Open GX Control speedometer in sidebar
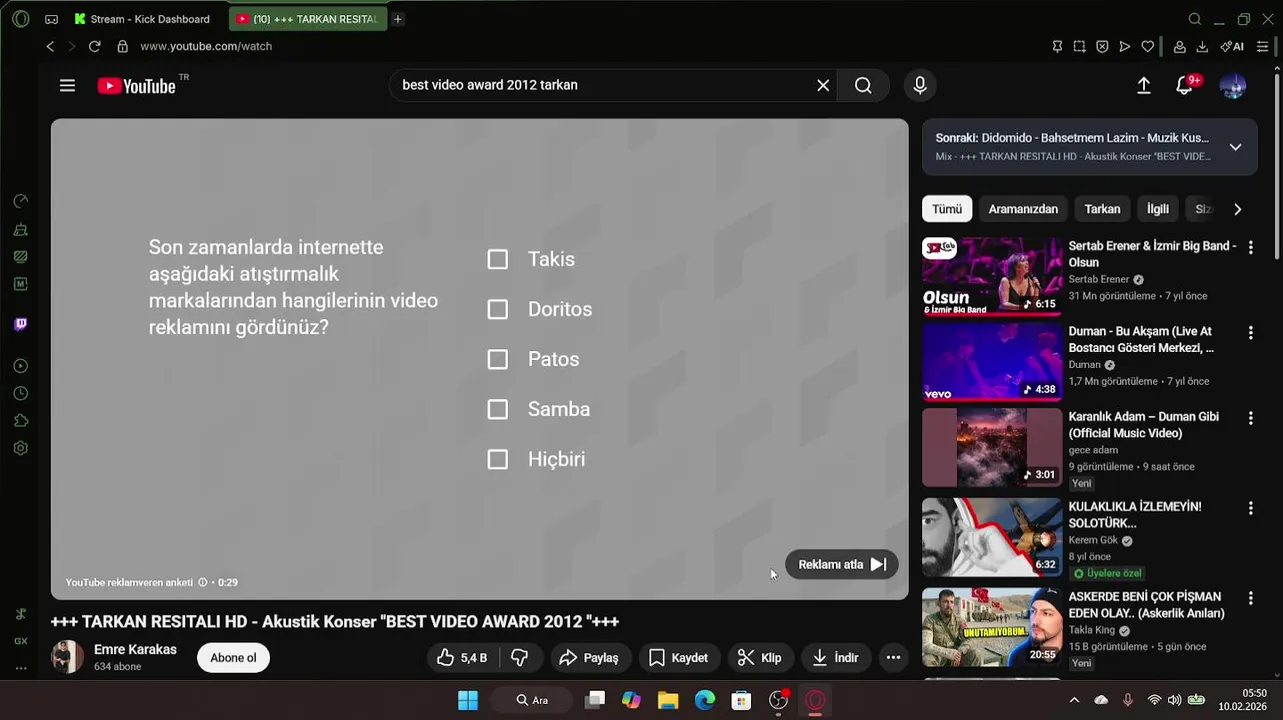Image resolution: width=1283 pixels, height=720 pixels. tap(20, 201)
